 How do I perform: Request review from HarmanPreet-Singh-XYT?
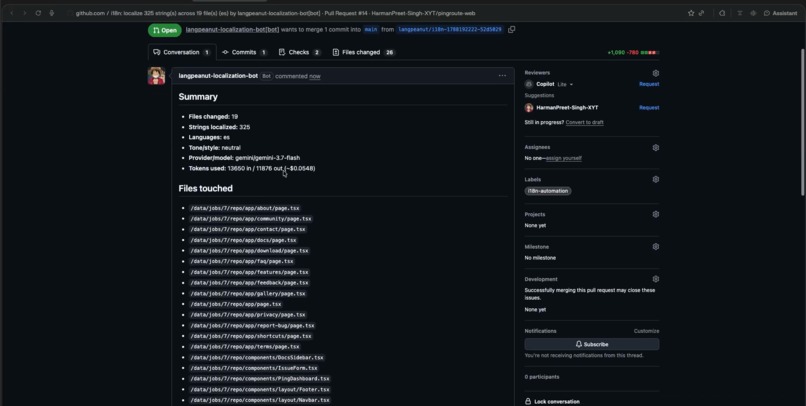(x=649, y=108)
